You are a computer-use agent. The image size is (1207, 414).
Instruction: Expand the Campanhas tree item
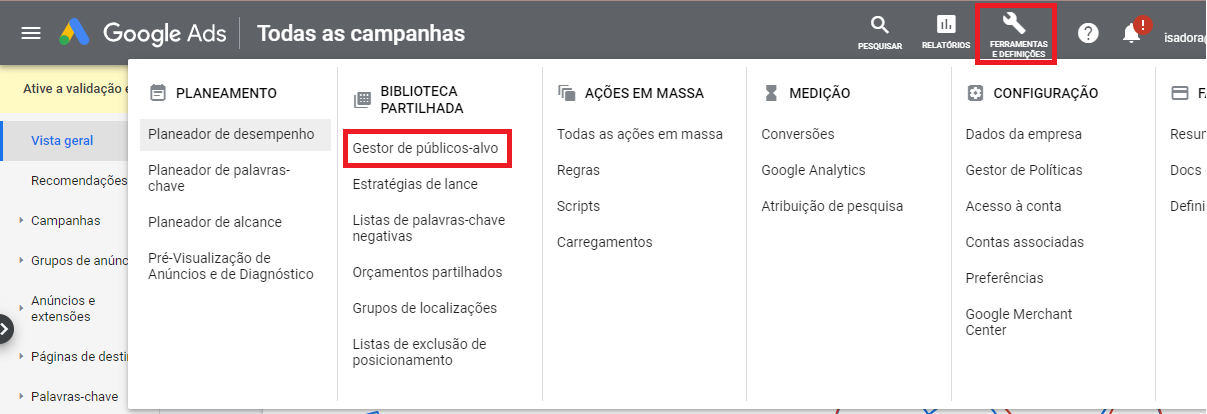21,220
